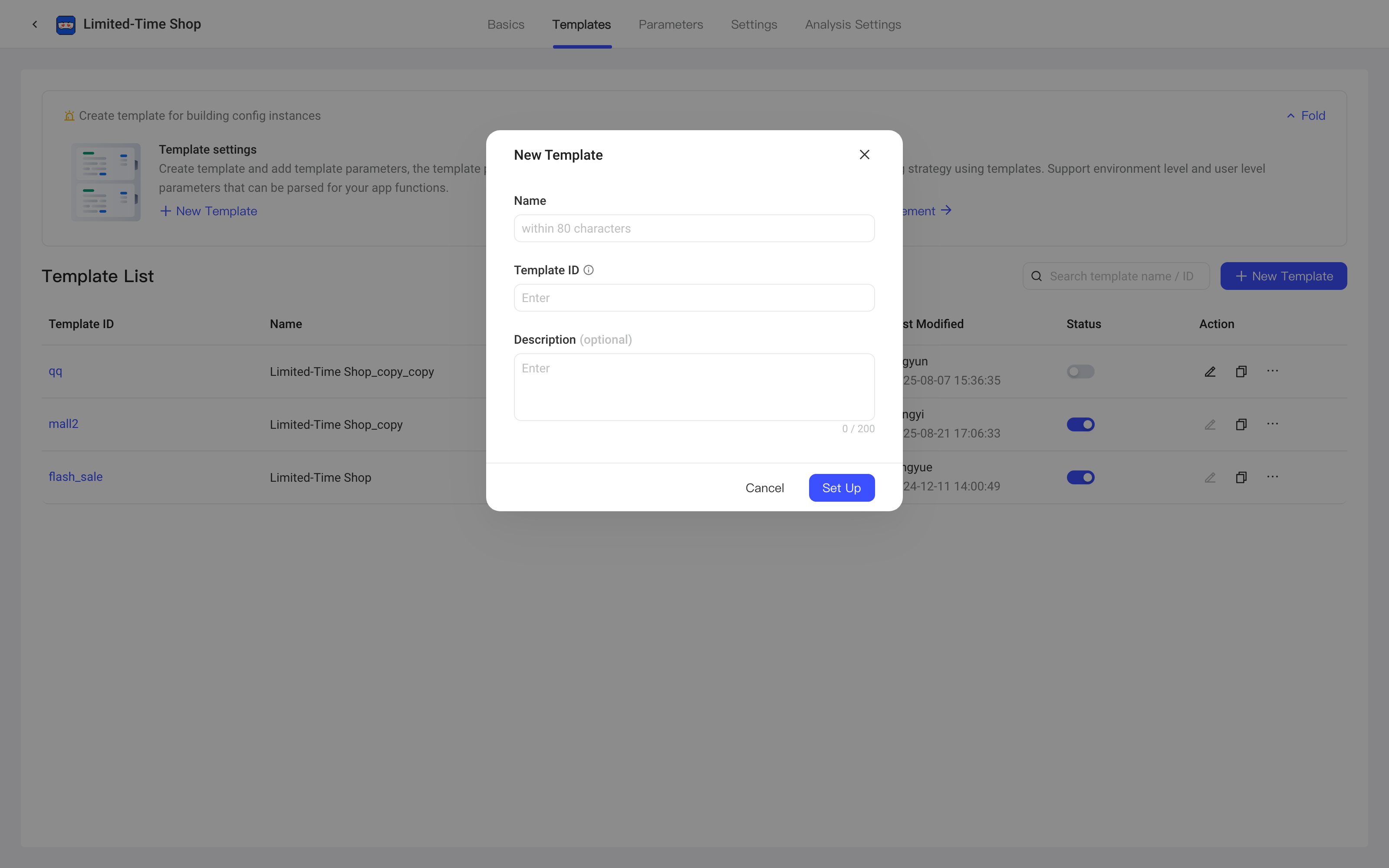Enable the qq template status switch
1389x868 pixels.
[1080, 372]
